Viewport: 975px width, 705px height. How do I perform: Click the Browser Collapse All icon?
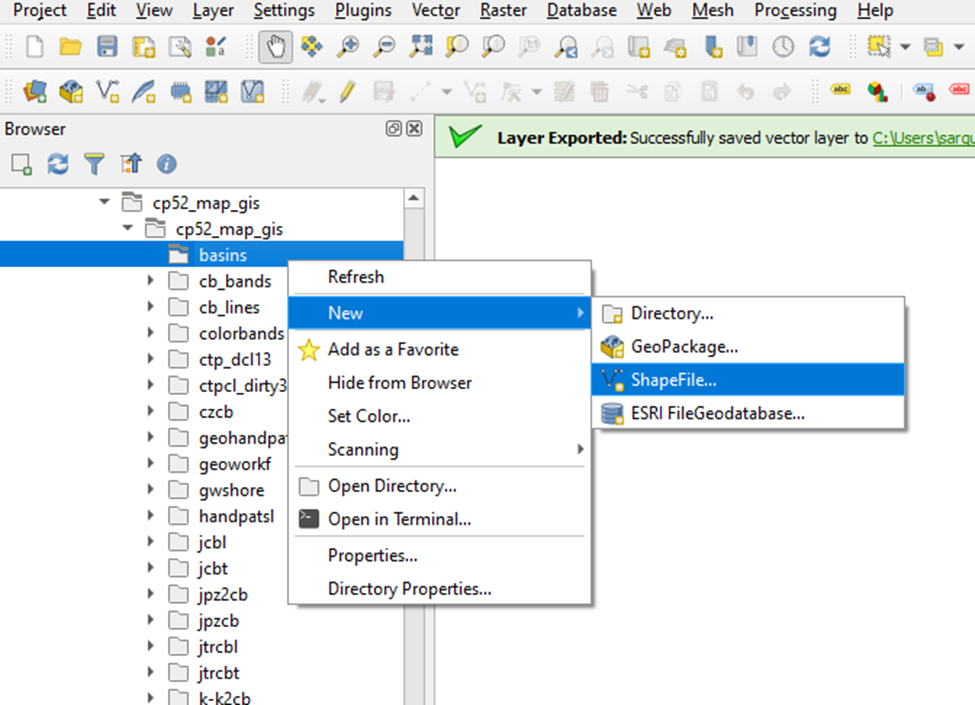[131, 164]
